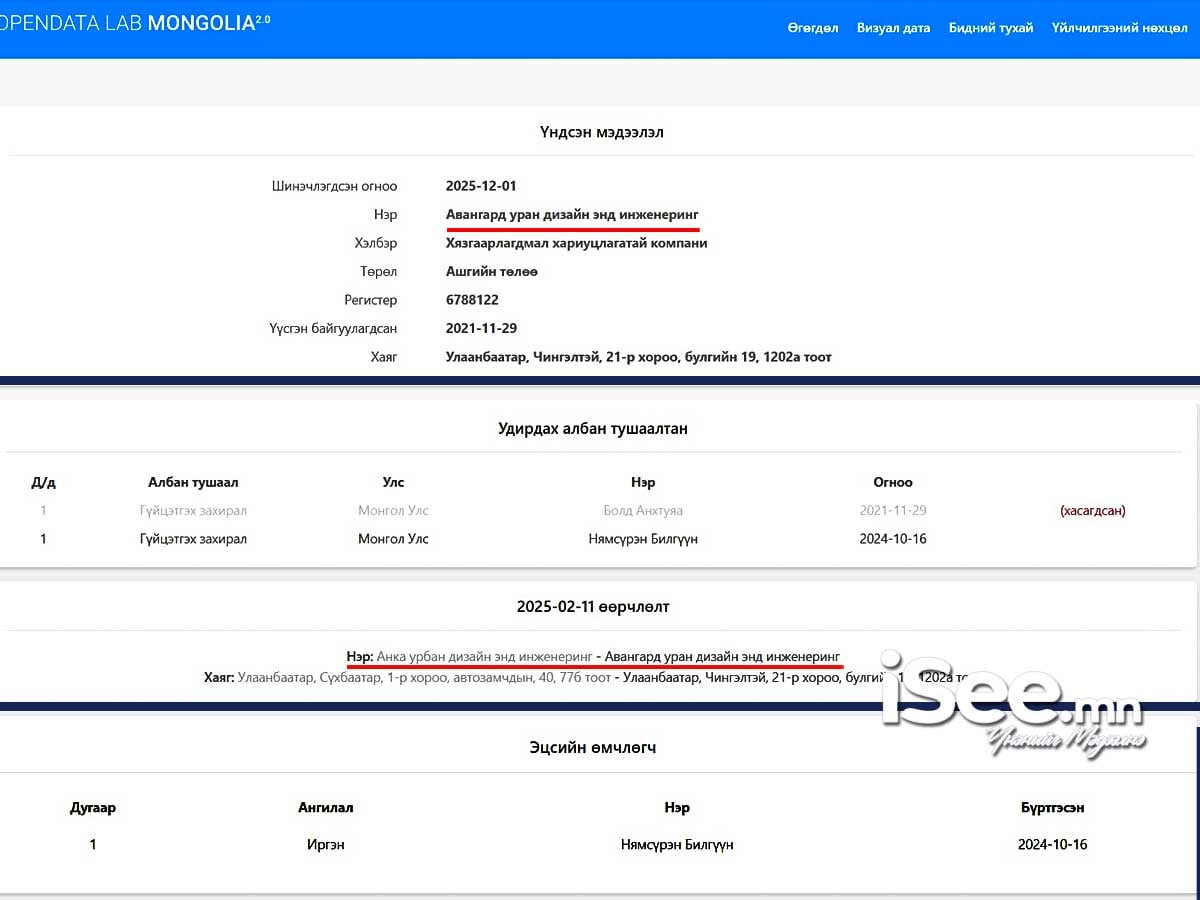
Task: Click company name Авангард уран дизайн энд инженеринг
Action: (572, 215)
